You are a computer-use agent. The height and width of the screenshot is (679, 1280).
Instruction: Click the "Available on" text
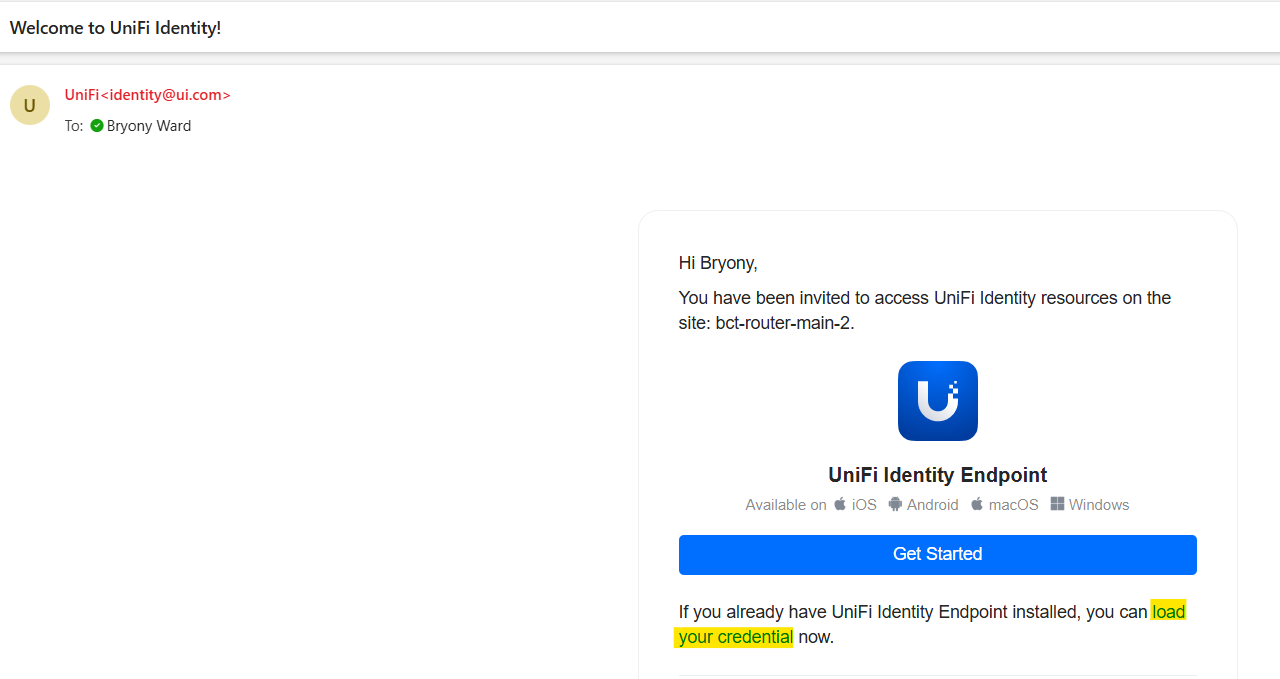785,505
